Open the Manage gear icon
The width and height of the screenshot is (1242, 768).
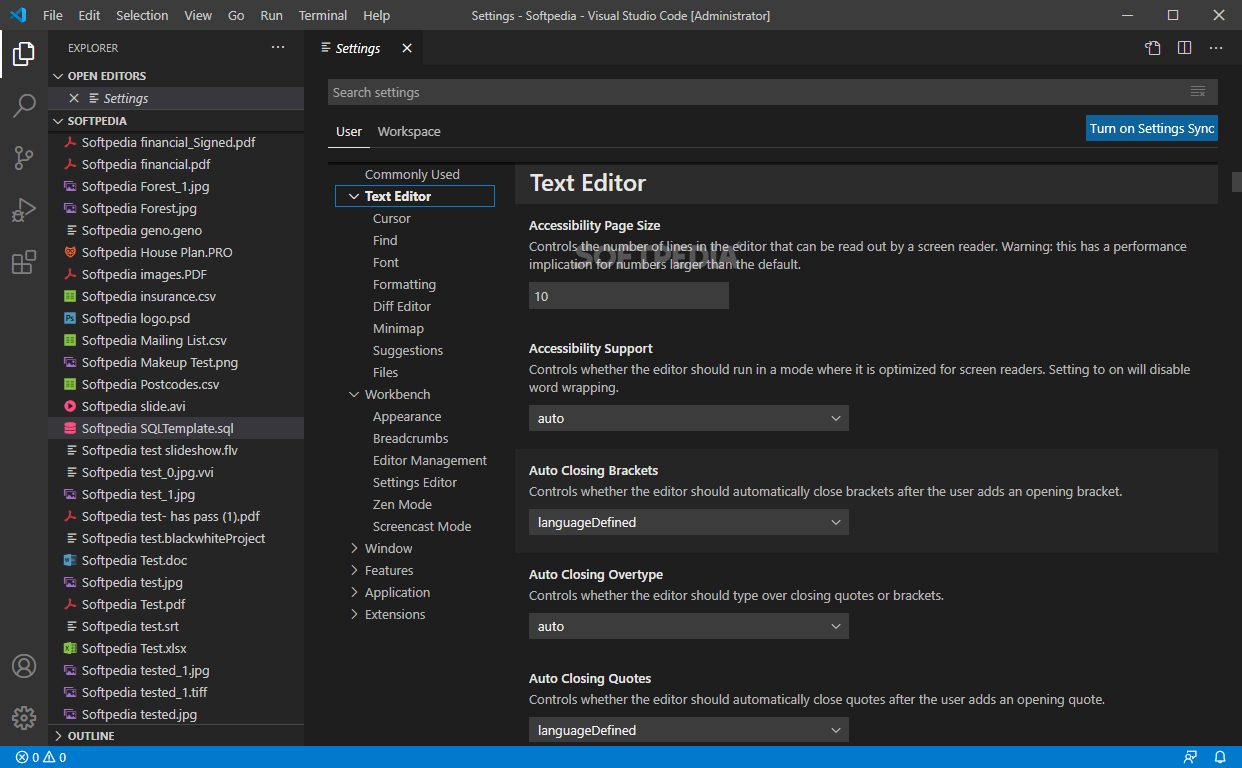(24, 718)
